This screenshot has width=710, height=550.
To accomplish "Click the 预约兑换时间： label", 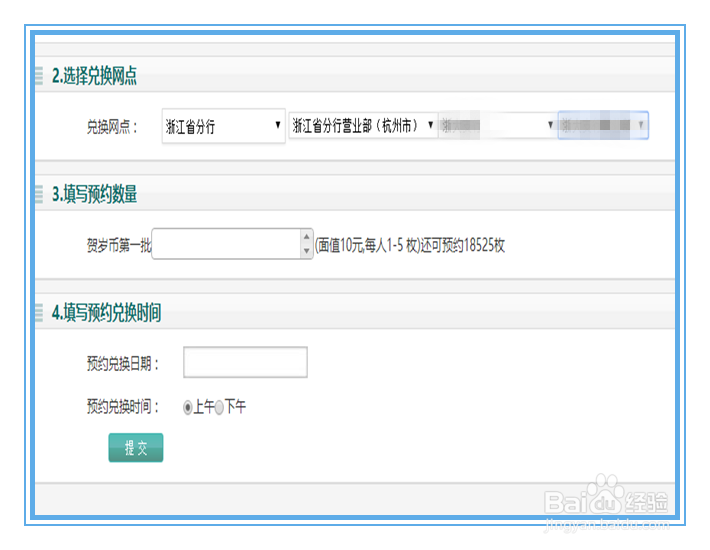I will coord(123,407).
